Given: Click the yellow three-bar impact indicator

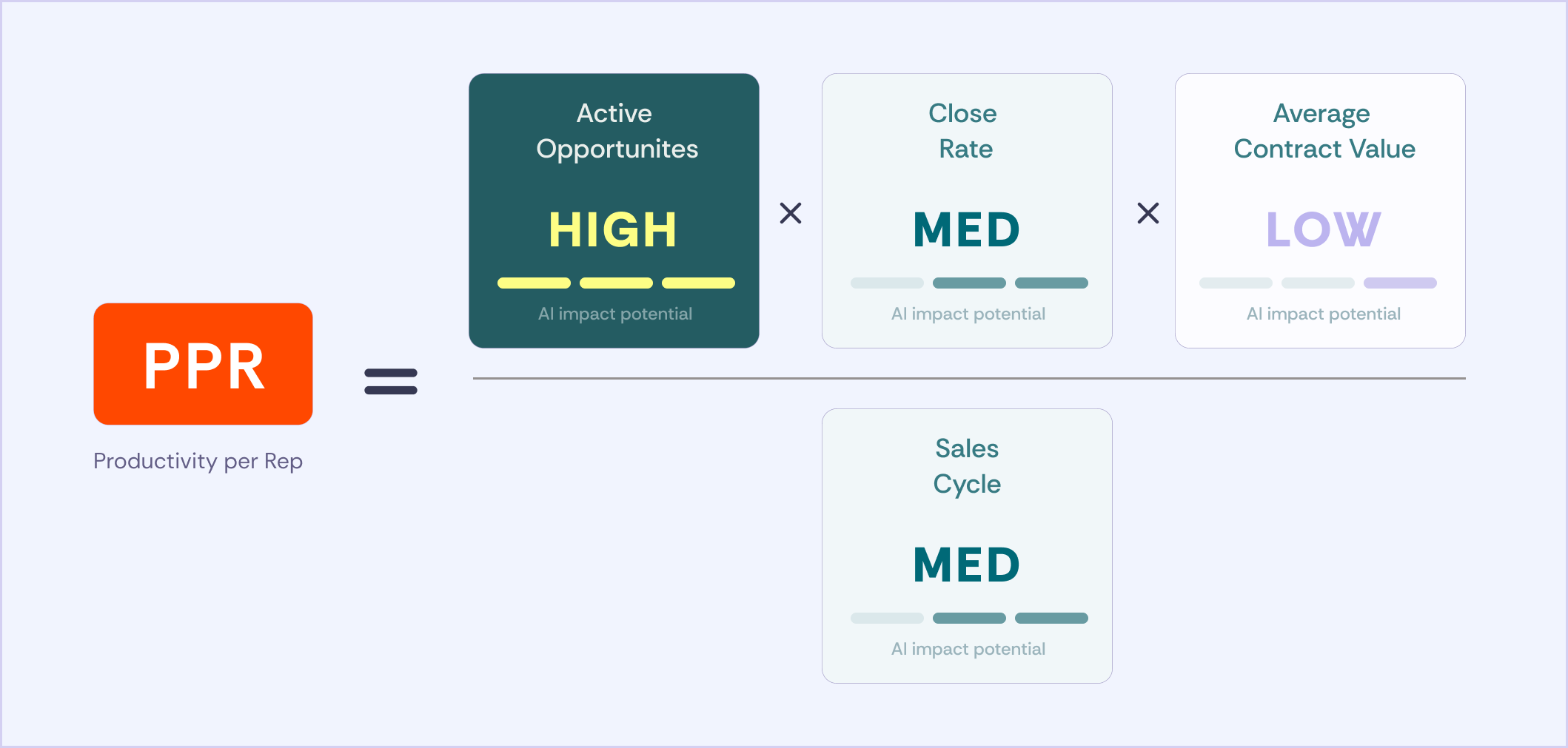Looking at the screenshot, I should (x=616, y=283).
